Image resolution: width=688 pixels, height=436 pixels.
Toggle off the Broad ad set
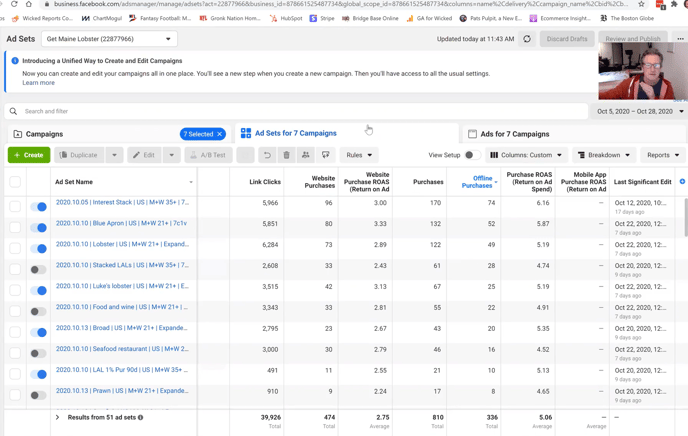39,332
